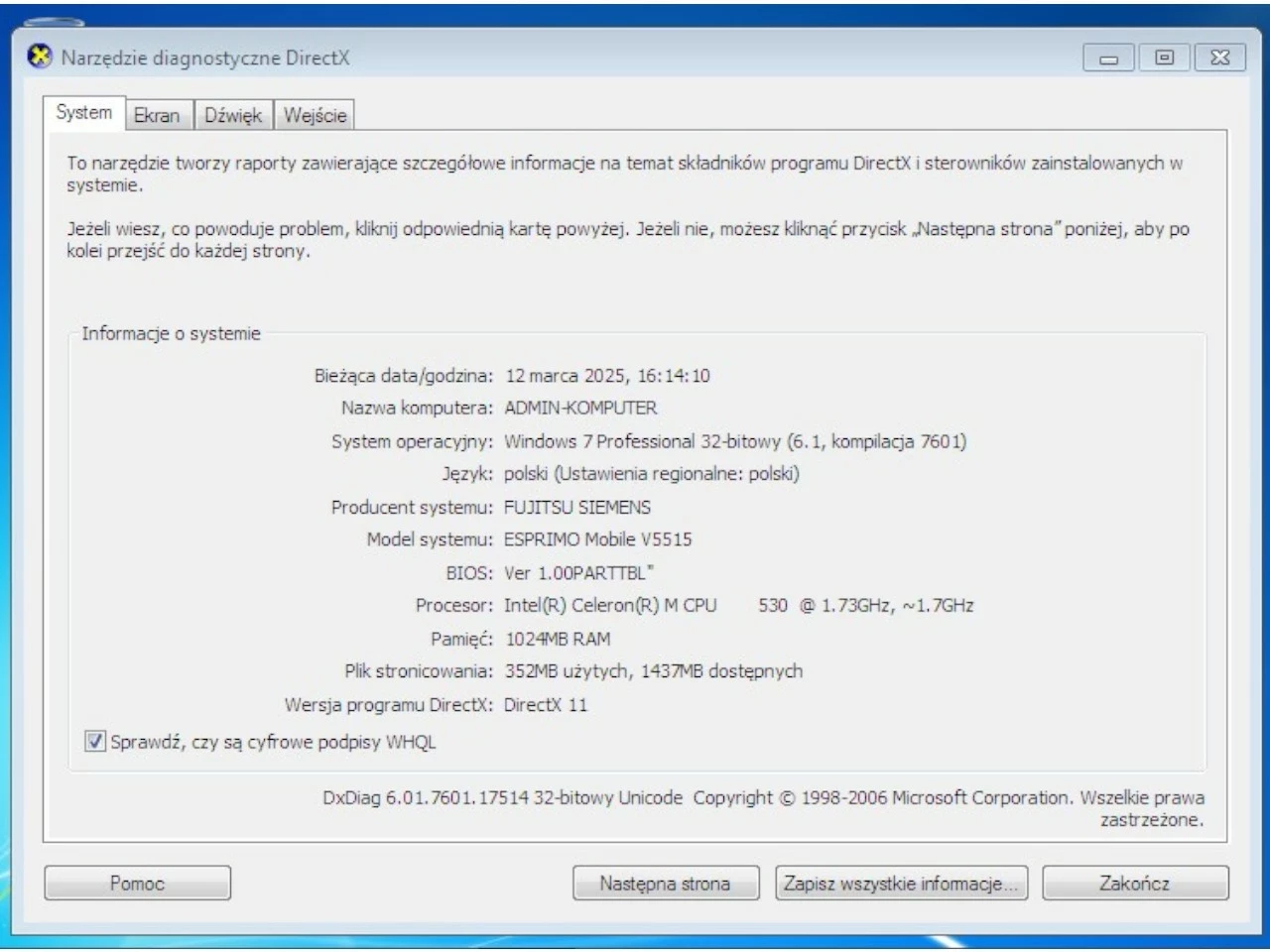Click the window title Narzędzie diagnostyczne DirectX
The height and width of the screenshot is (952, 1270).
[198, 58]
